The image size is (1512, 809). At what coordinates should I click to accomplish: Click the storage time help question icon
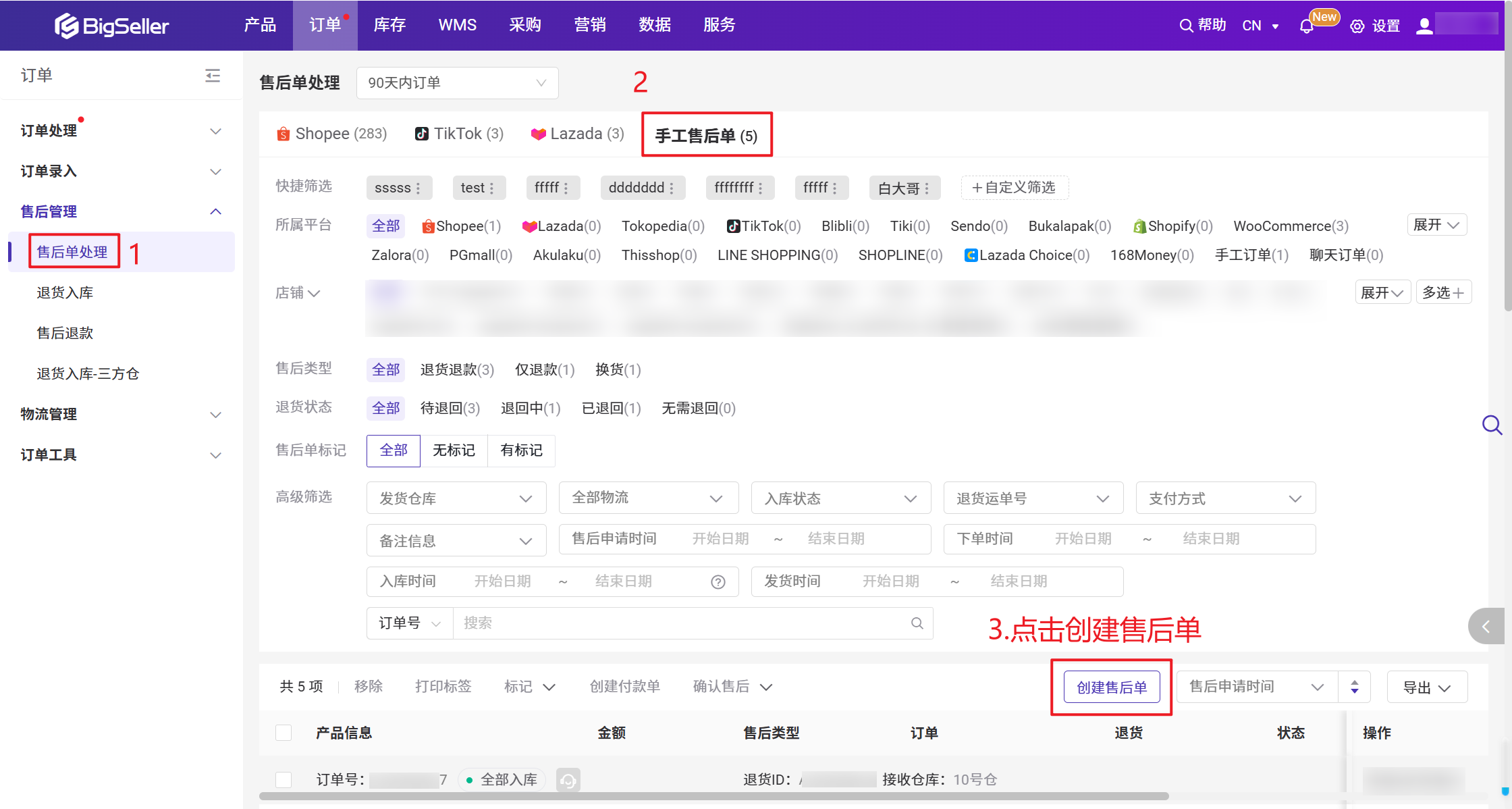pyautogui.click(x=718, y=582)
